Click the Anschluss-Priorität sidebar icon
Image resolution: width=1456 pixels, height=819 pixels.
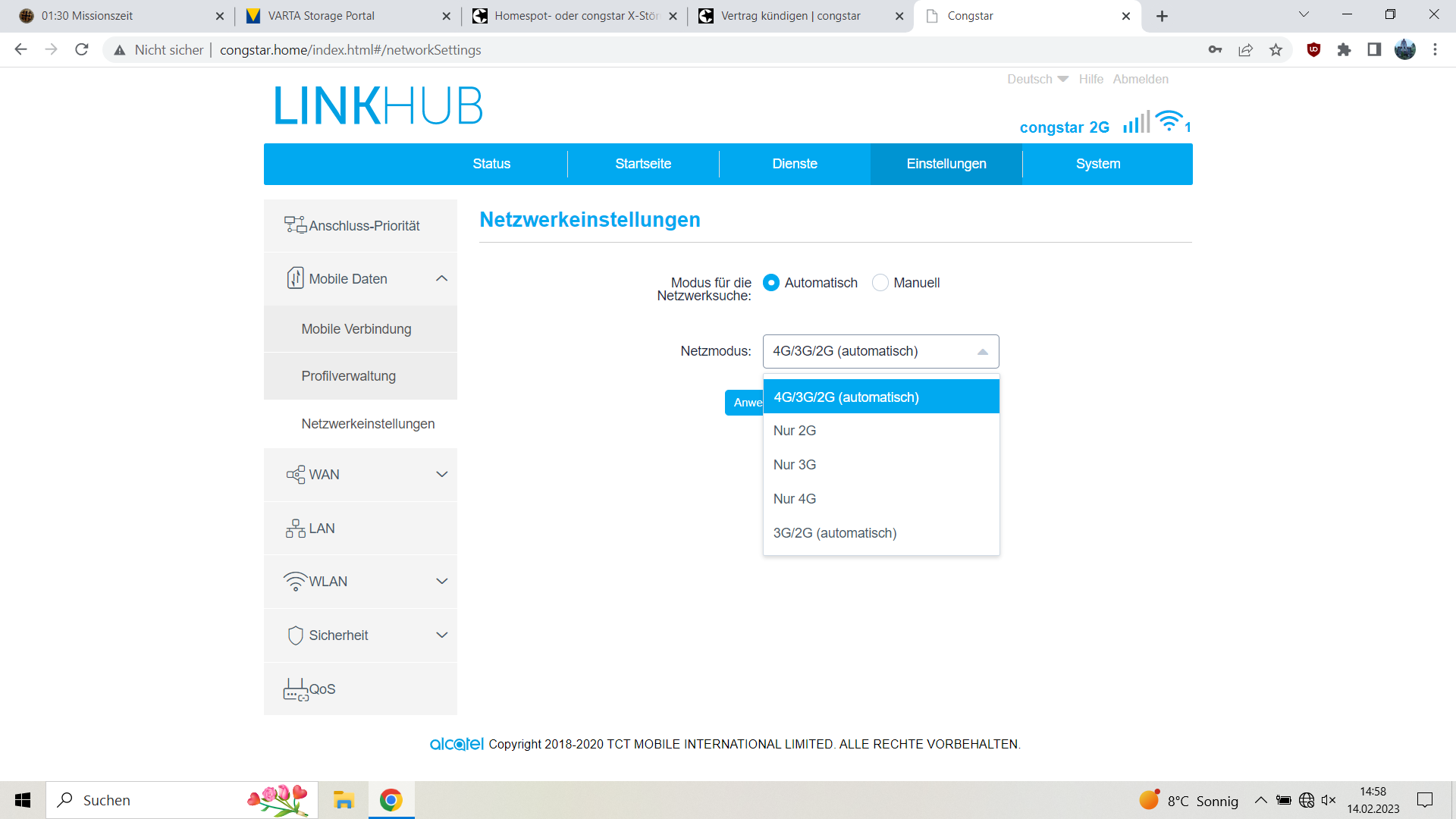[295, 224]
